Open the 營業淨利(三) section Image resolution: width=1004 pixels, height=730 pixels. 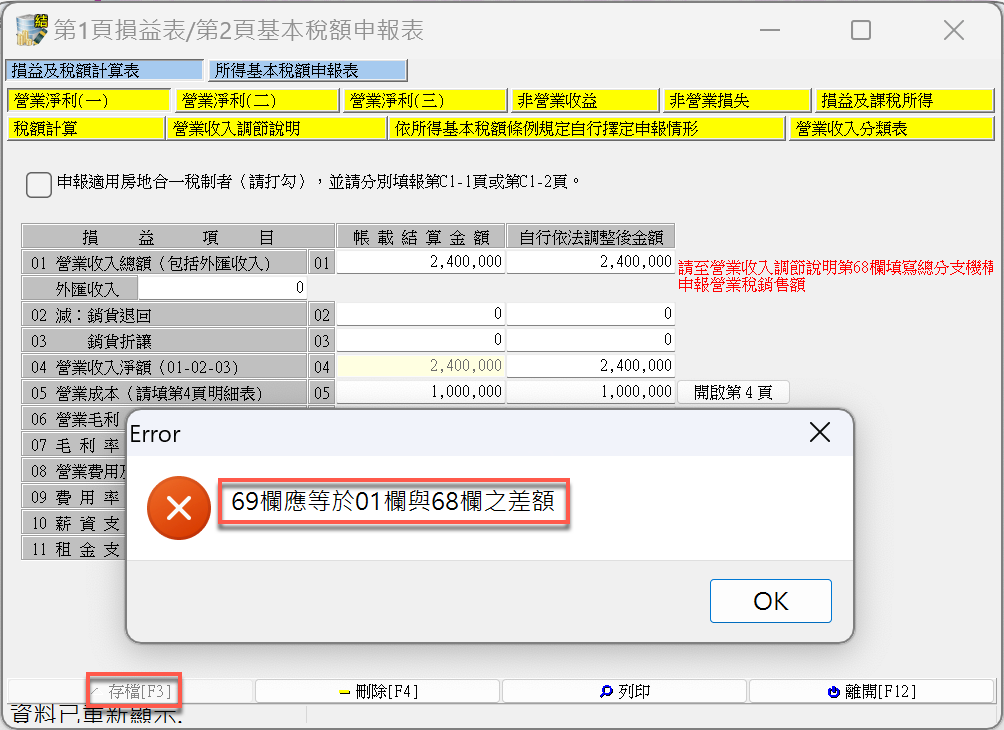(425, 101)
